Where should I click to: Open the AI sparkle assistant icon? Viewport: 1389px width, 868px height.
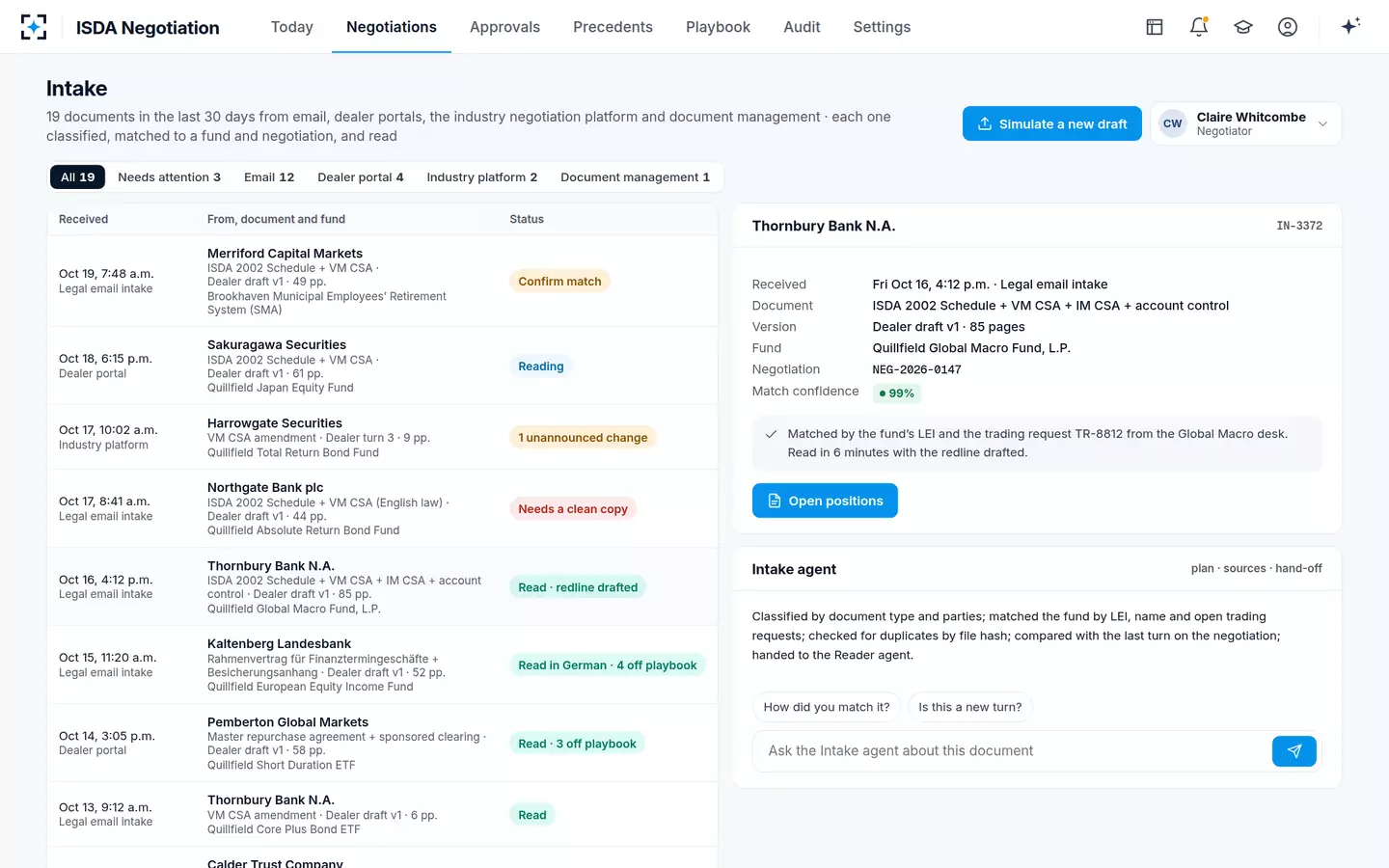1350,26
